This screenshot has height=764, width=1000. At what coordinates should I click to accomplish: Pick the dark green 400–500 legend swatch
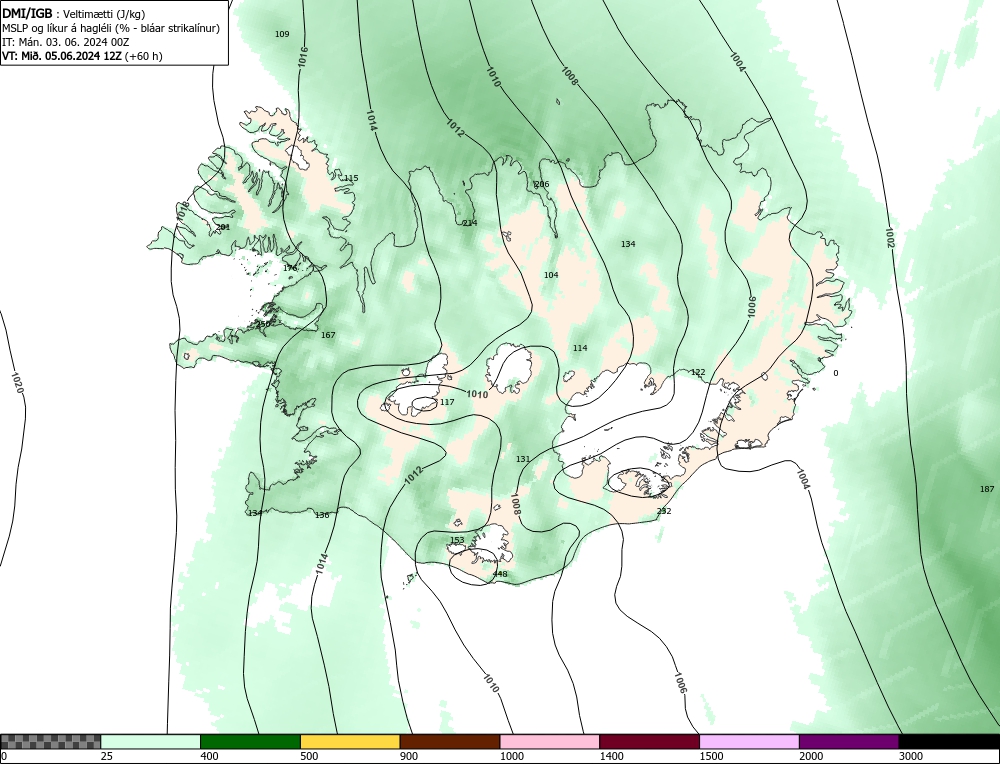pos(250,741)
